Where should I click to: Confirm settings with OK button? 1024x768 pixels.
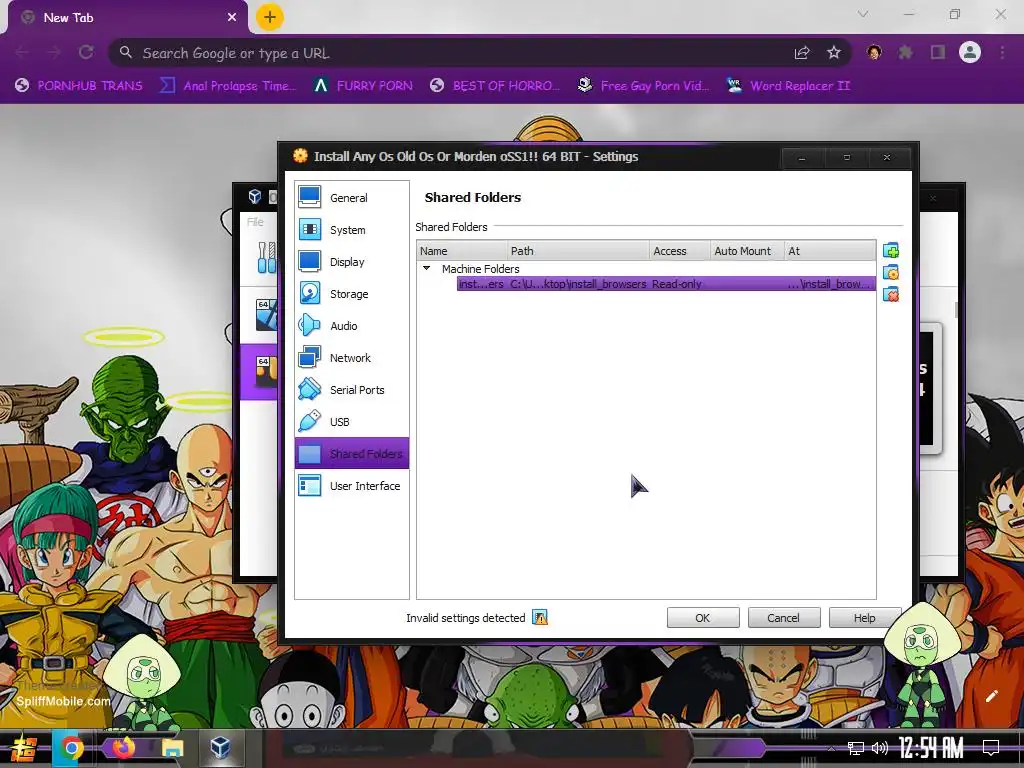click(x=703, y=618)
